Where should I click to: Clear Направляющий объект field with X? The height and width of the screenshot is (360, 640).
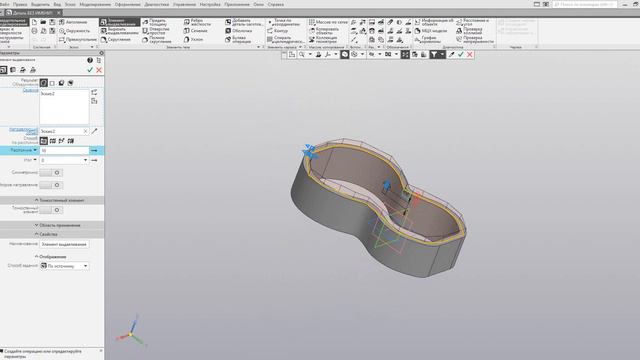click(x=85, y=131)
